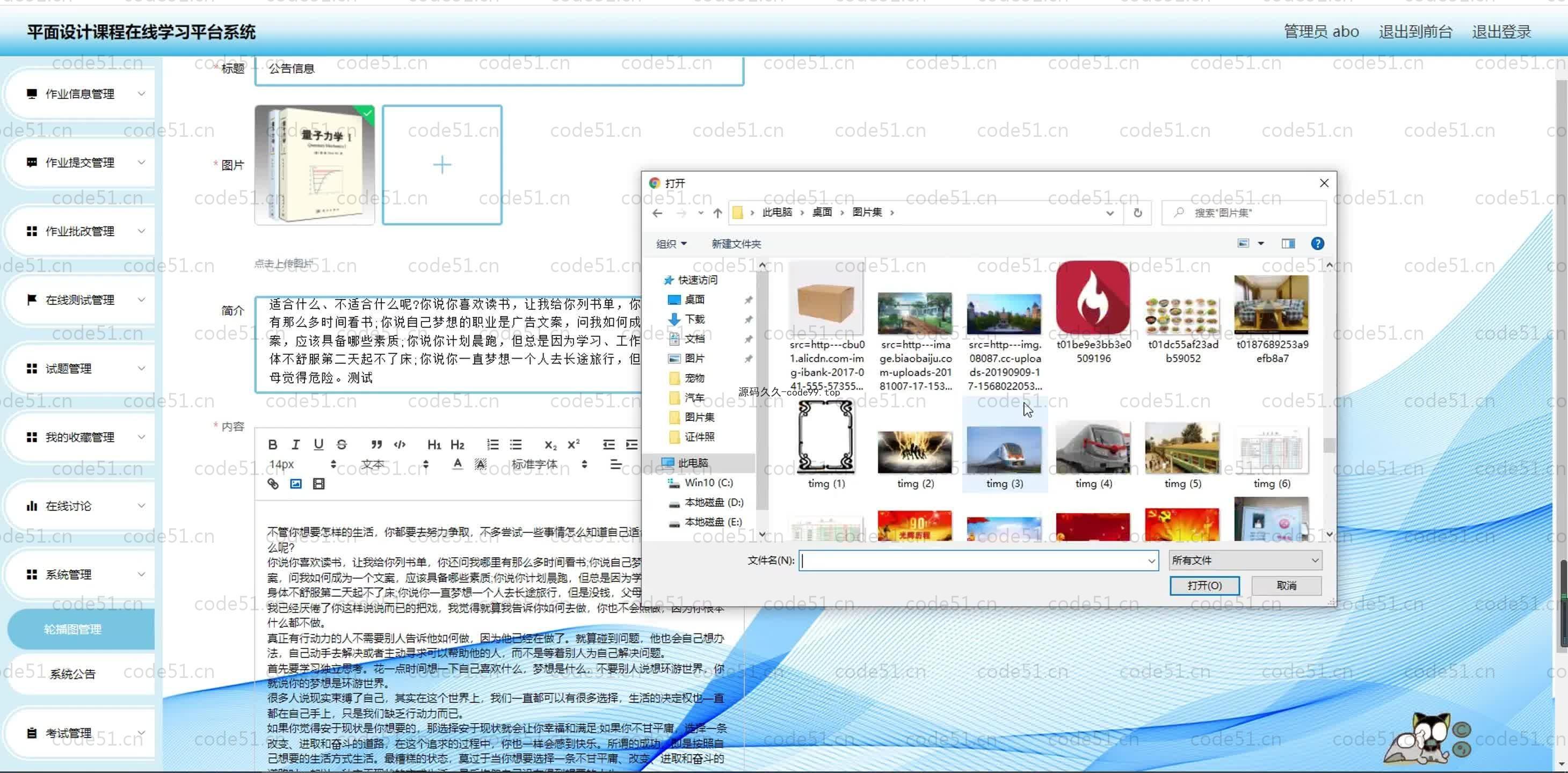Open the 标准字体 font dropdown
Screen dimensions: 1568x773
coord(550,464)
